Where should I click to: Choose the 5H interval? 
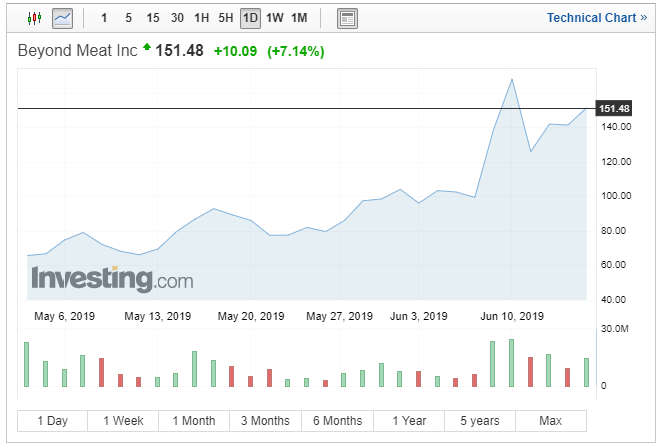click(x=226, y=18)
